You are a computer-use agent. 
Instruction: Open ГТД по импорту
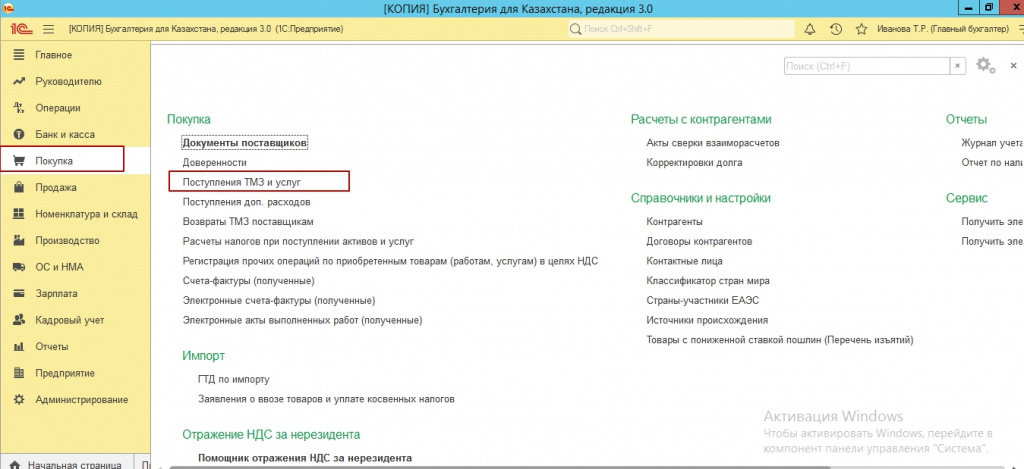[x=234, y=379]
